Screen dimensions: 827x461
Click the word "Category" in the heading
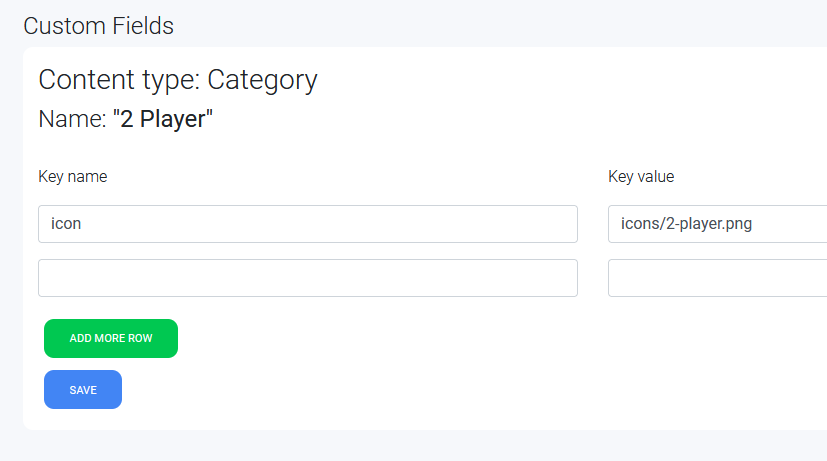[263, 80]
